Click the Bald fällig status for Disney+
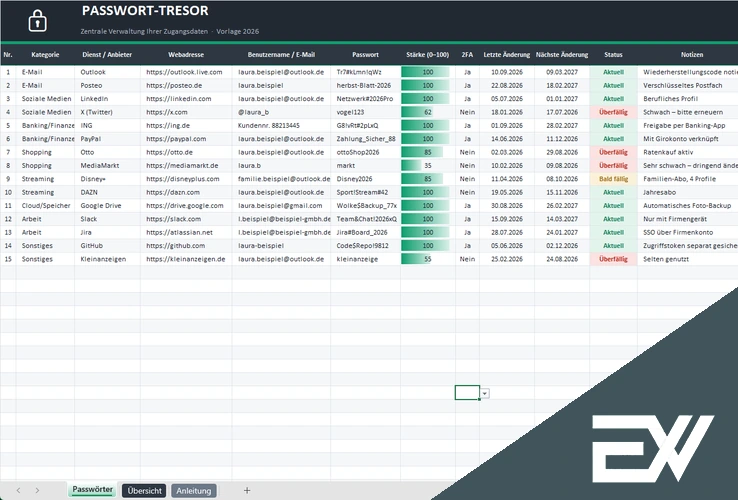This screenshot has height=500, width=738. tap(613, 179)
